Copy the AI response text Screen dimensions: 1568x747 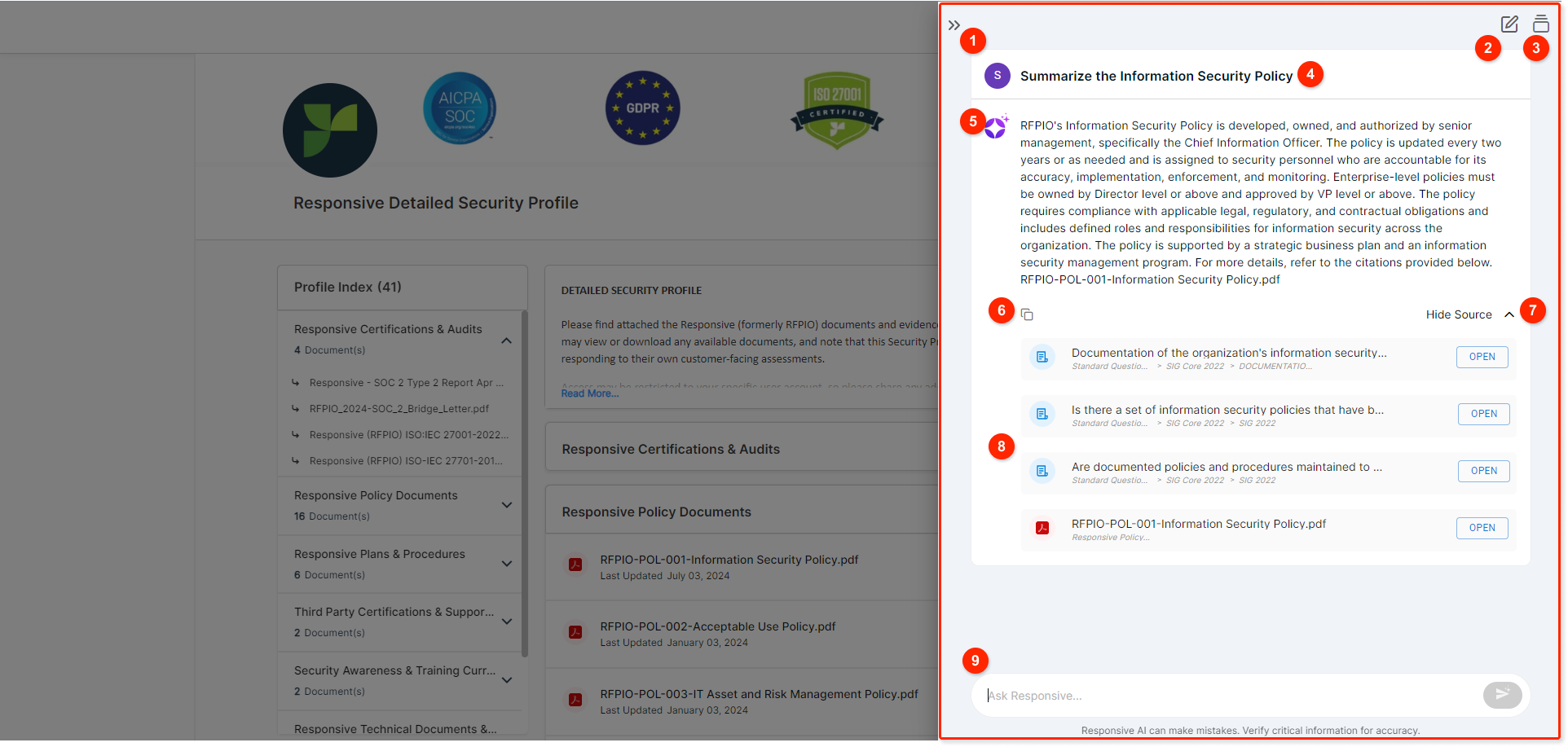pyautogui.click(x=1027, y=314)
